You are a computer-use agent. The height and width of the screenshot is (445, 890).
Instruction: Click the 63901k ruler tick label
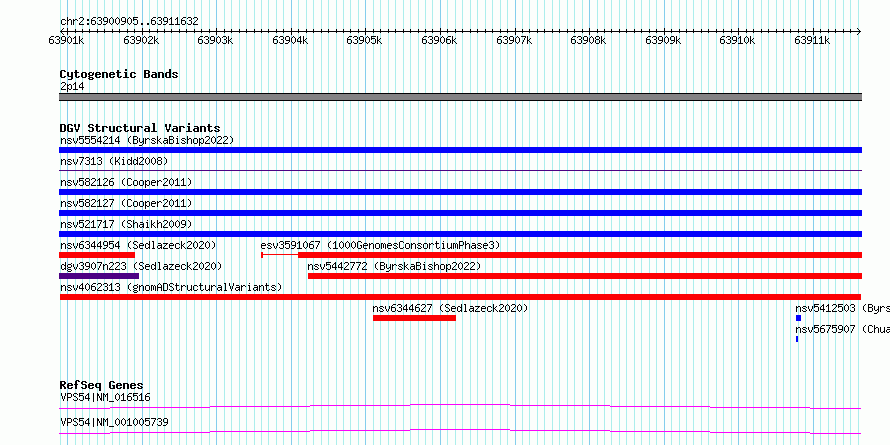[x=67, y=40]
